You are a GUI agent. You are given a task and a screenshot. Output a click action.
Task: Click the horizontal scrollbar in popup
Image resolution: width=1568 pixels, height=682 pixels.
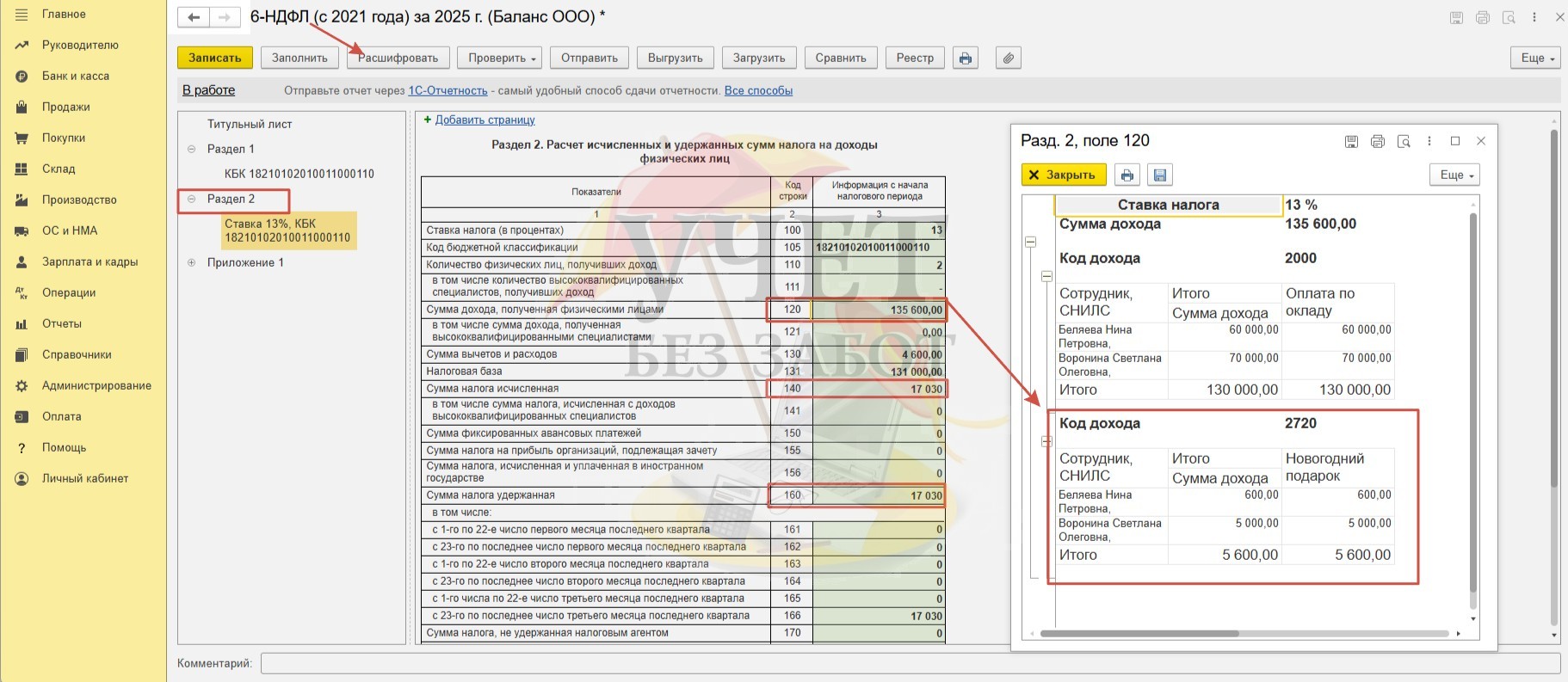1139,634
